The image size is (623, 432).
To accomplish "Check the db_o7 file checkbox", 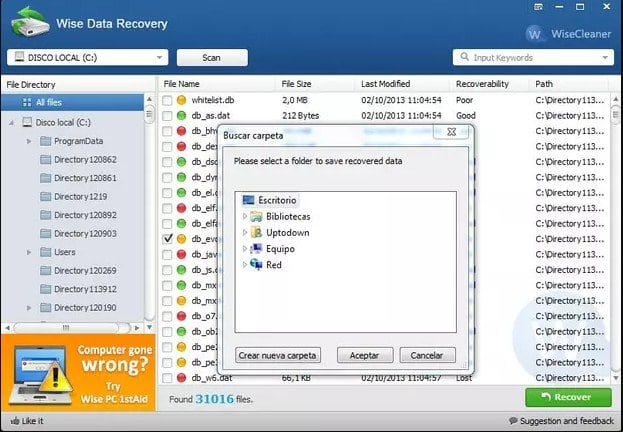I will [x=167, y=316].
